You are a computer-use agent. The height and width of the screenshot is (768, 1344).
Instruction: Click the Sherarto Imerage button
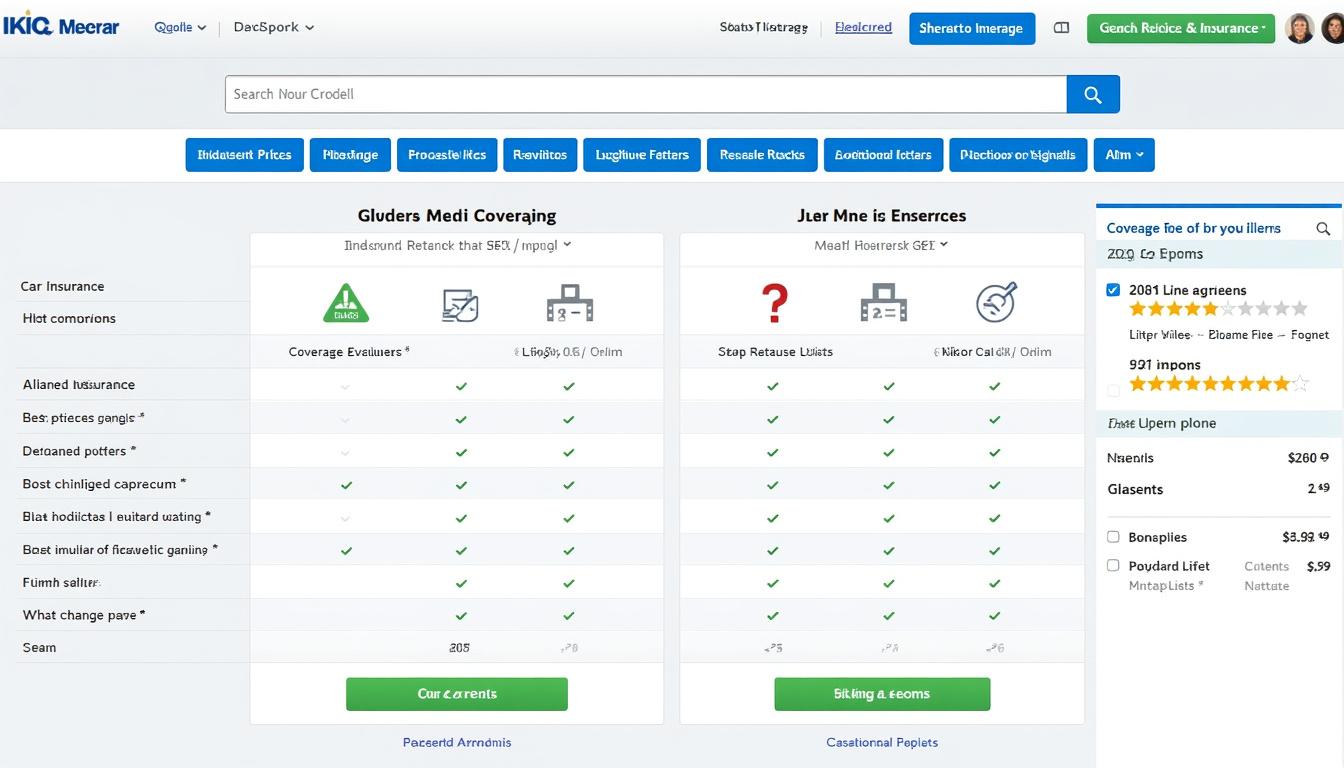point(971,28)
